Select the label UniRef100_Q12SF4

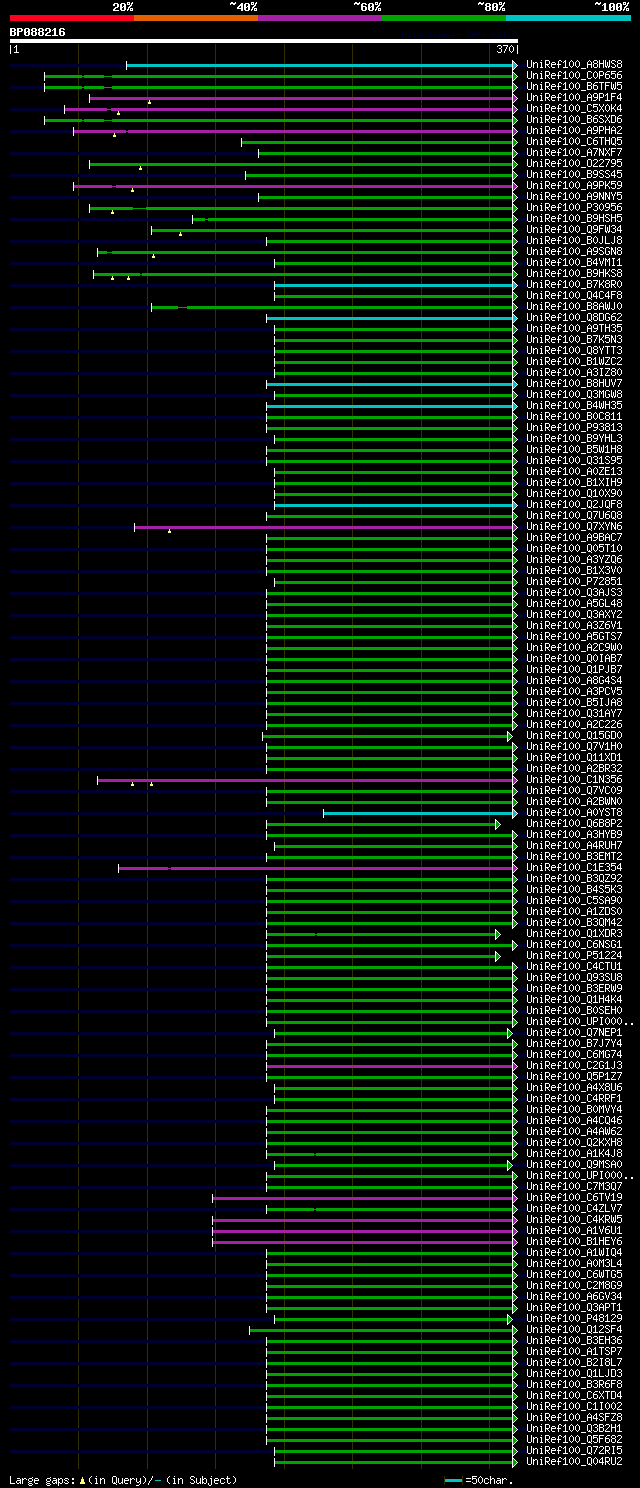(574, 1330)
